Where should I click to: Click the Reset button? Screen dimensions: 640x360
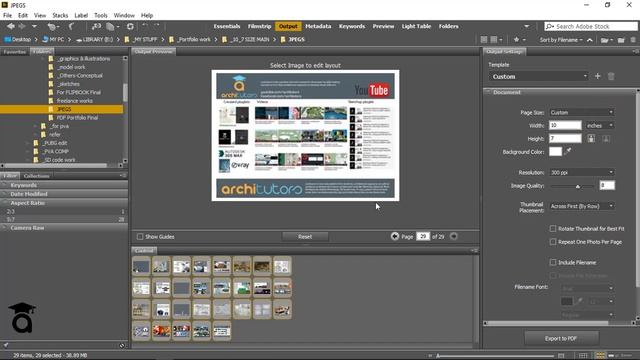point(305,237)
